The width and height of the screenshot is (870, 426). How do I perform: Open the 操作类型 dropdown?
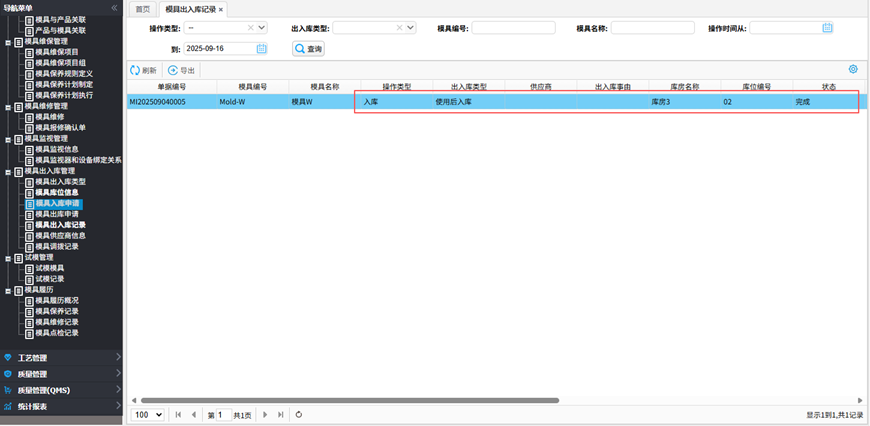261,28
